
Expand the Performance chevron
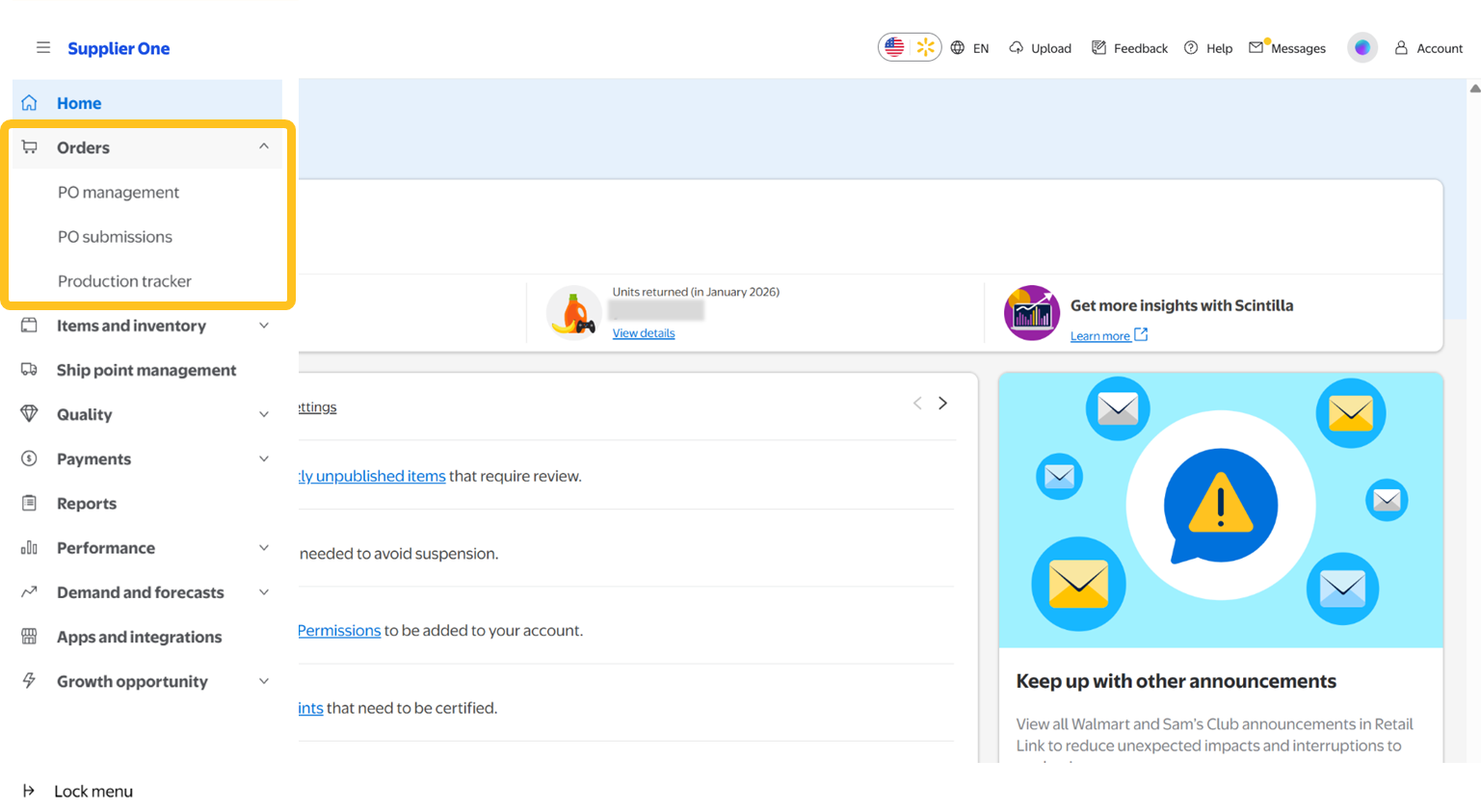pos(264,547)
